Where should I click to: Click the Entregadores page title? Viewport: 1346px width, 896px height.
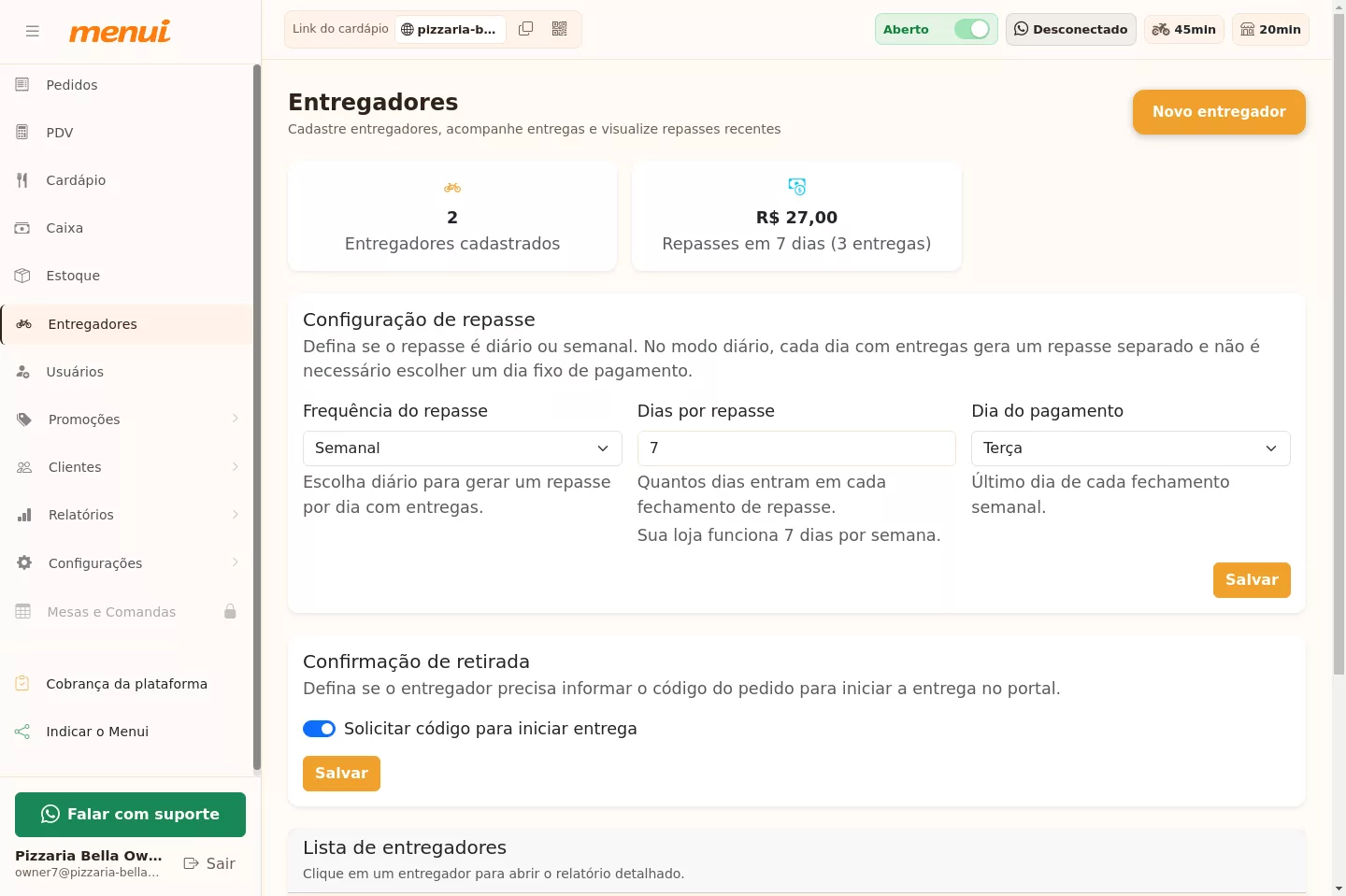373,102
